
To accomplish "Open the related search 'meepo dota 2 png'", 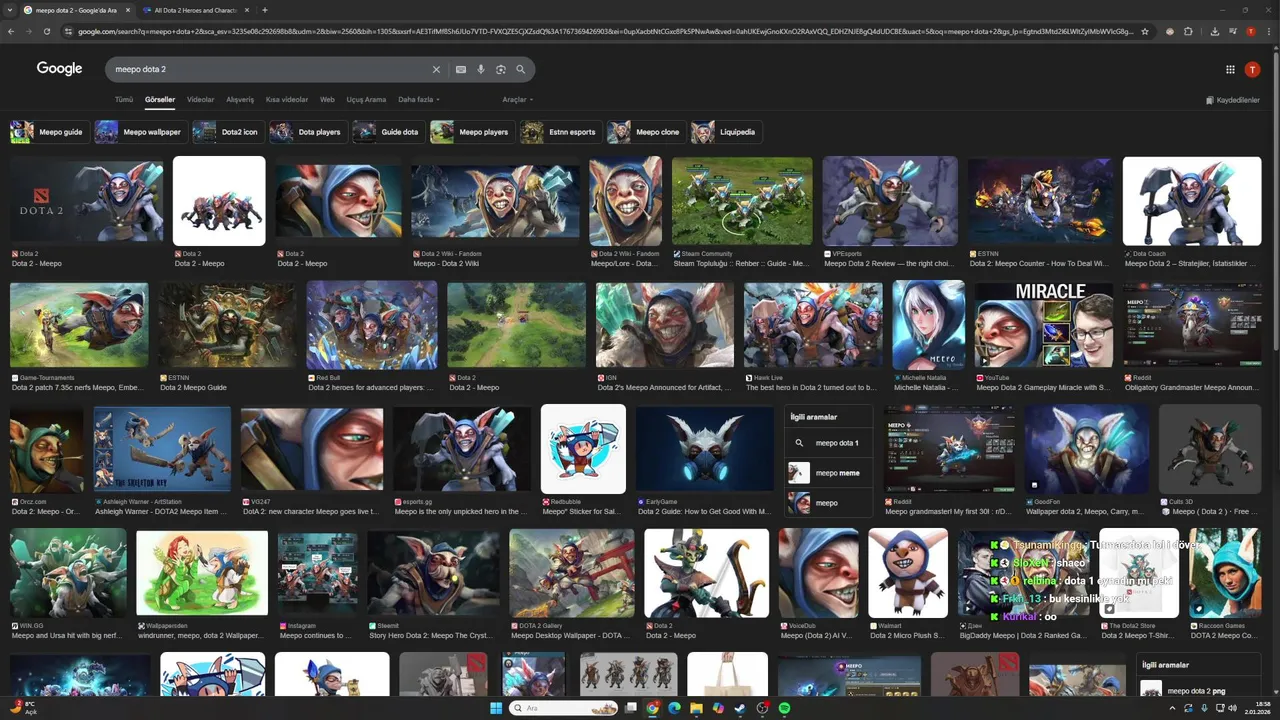I will 1200,690.
